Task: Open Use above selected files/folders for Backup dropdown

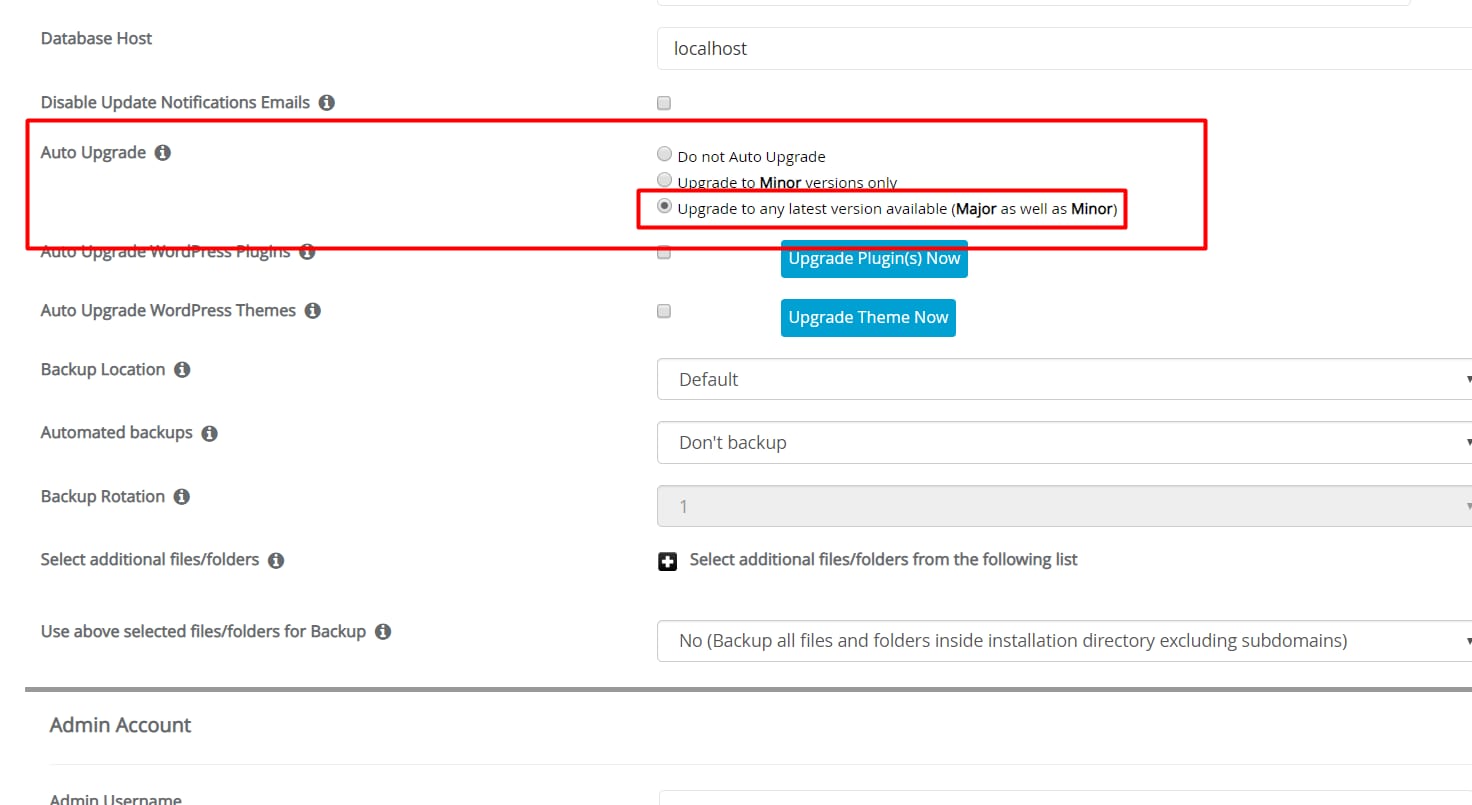Action: [1064, 641]
